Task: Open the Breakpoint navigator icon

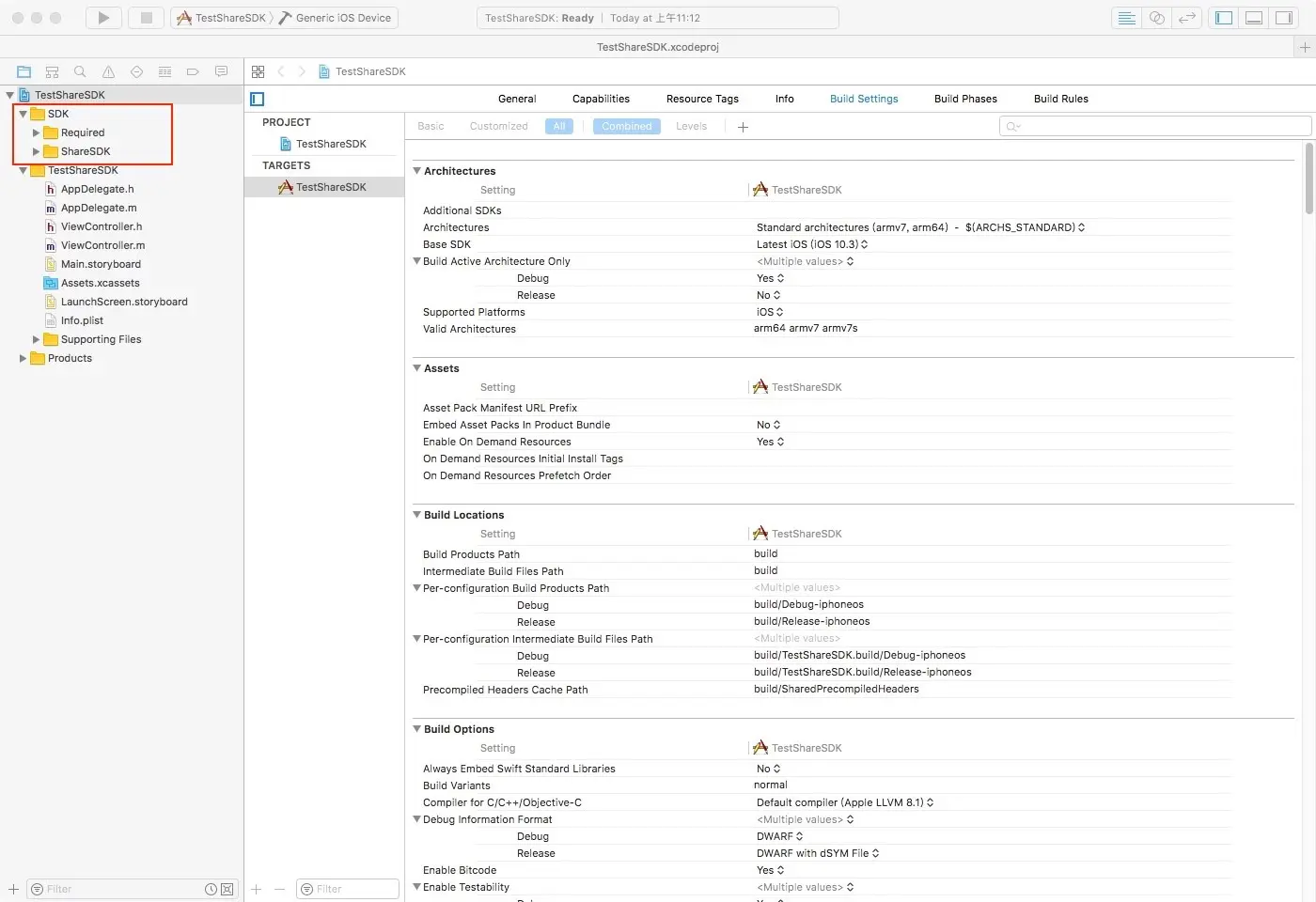Action: 193,71
